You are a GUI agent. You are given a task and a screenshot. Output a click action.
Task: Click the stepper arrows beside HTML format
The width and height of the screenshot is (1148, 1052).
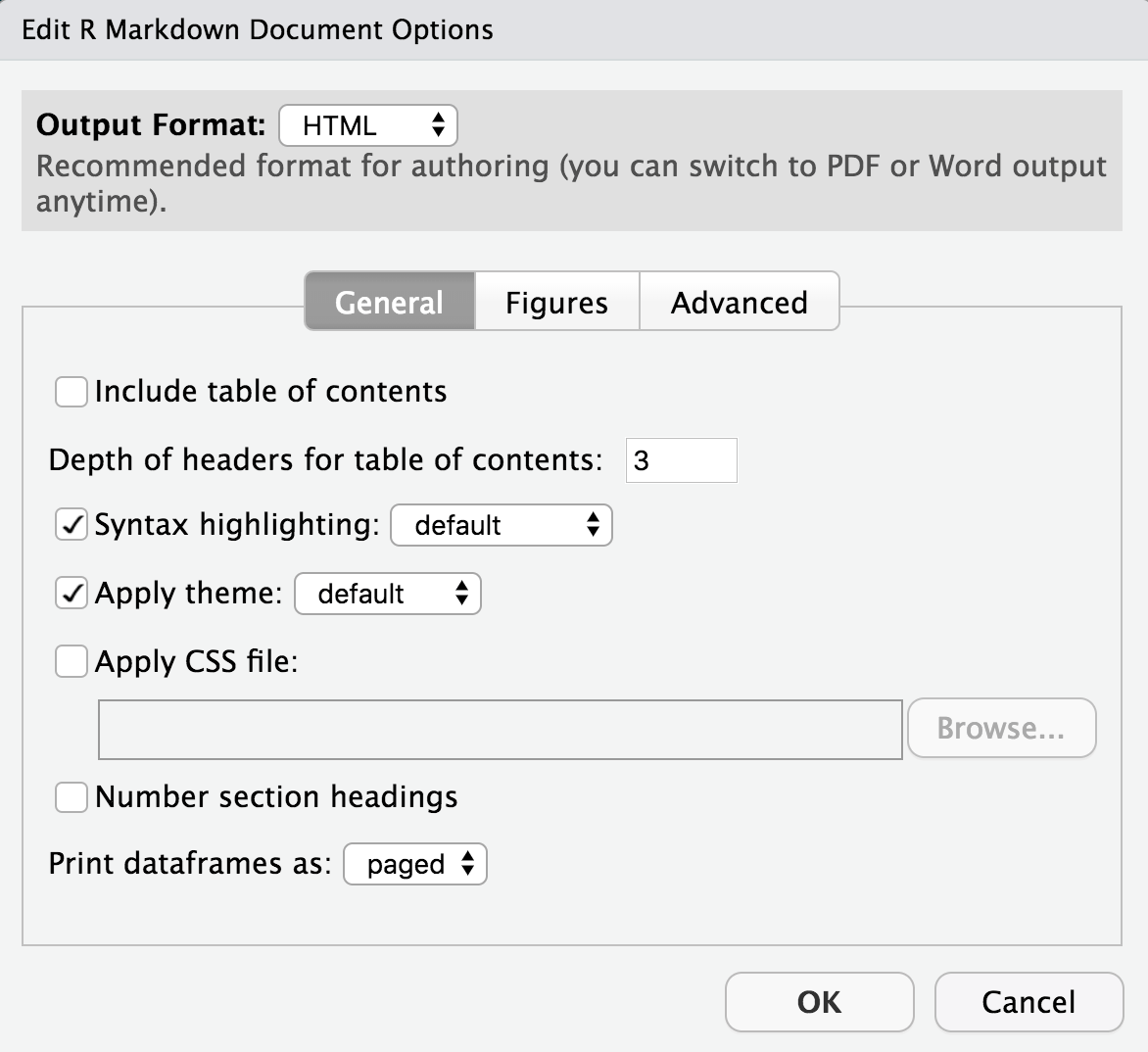point(439,124)
